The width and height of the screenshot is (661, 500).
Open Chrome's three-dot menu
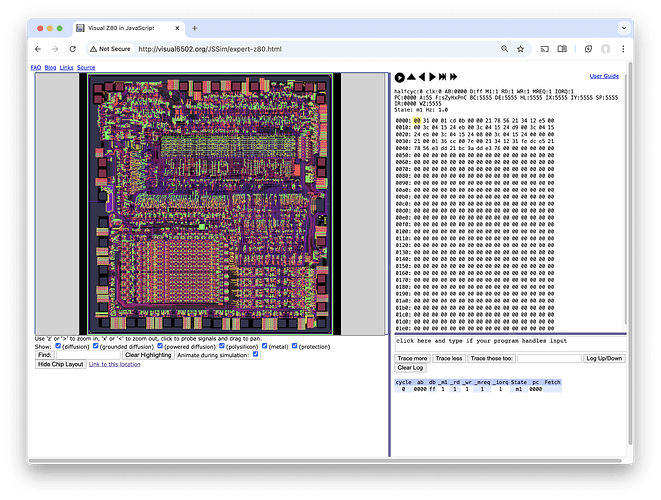coord(623,48)
